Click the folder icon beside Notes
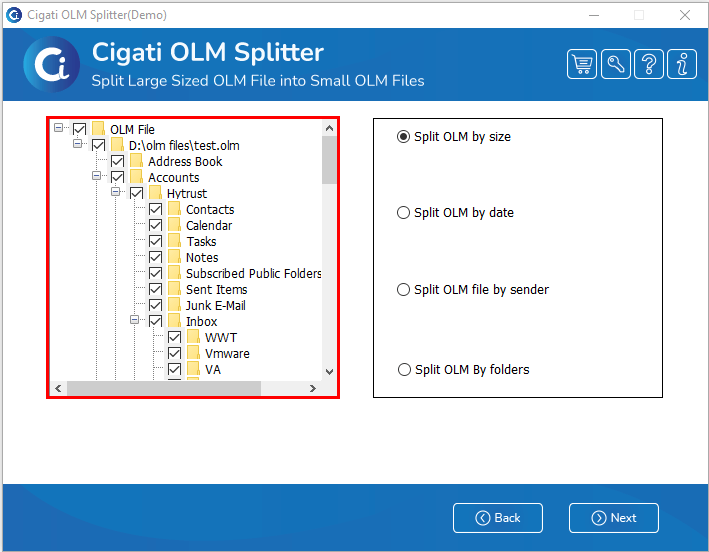709x552 pixels. (174, 257)
